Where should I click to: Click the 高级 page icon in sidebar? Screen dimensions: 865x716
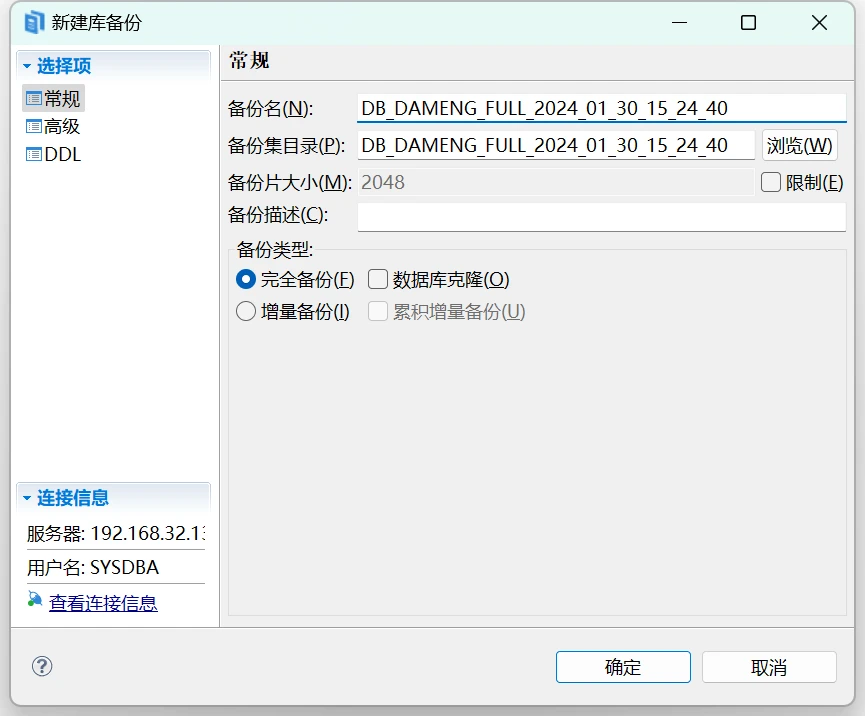(33, 126)
